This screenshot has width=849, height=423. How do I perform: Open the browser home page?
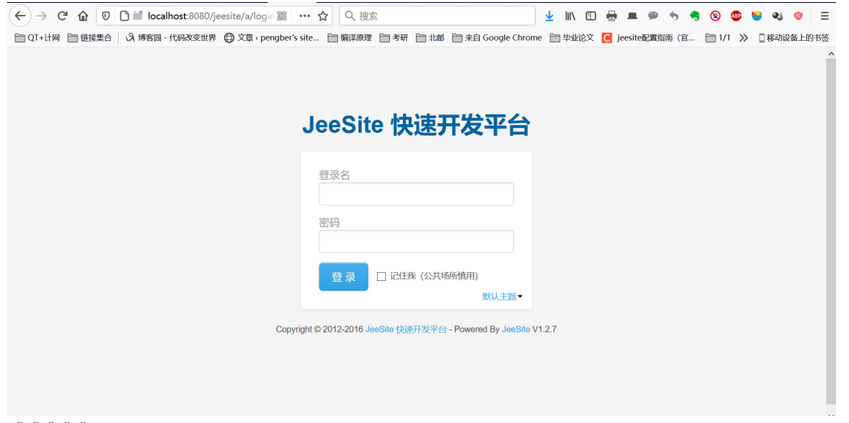(x=83, y=16)
